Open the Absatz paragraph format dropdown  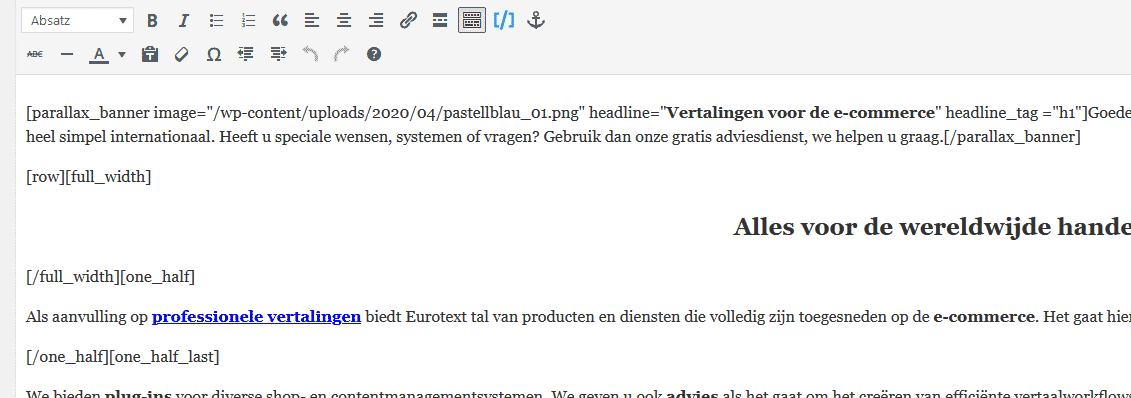(77, 21)
